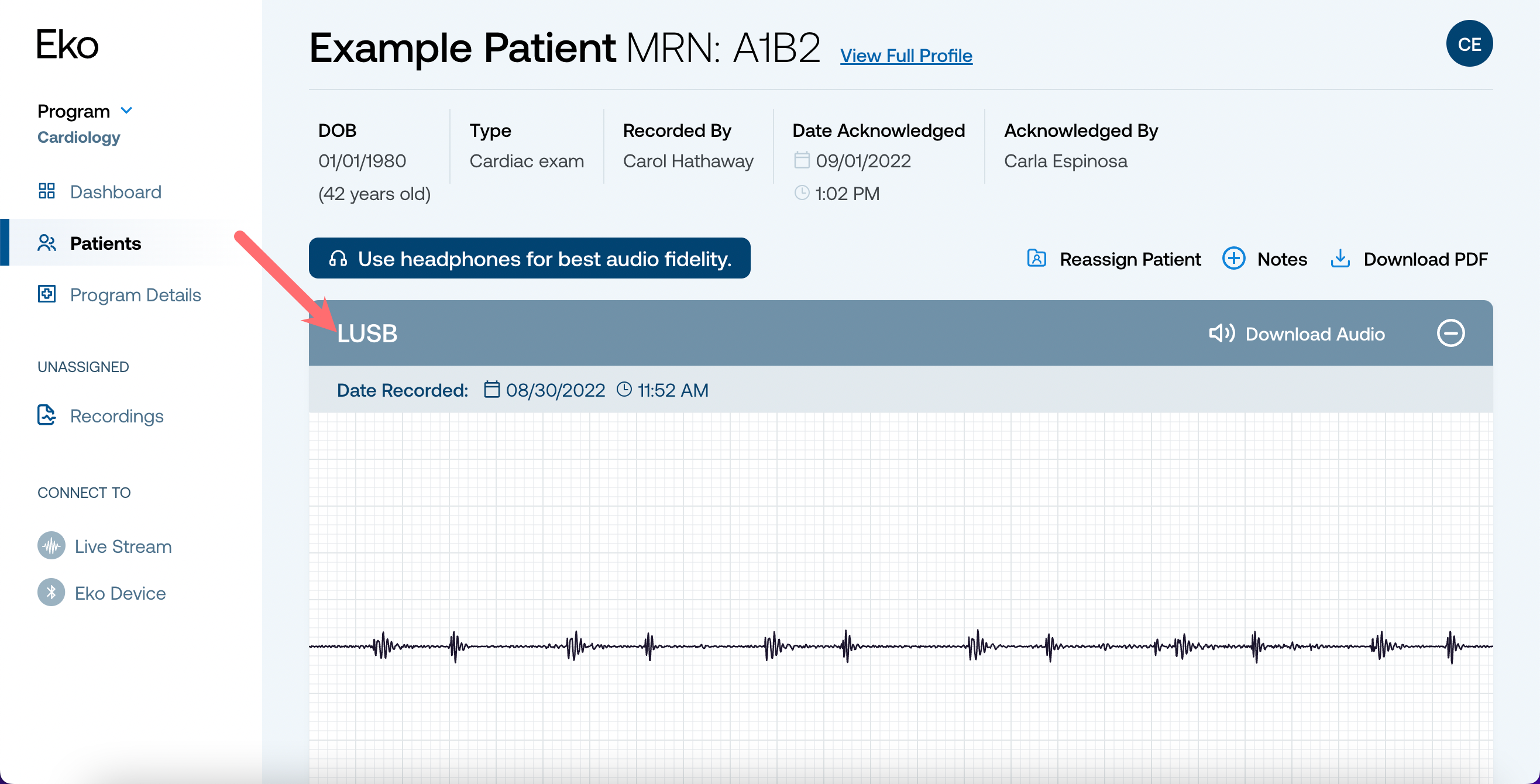Click the Dashboard grid icon
The height and width of the screenshot is (784, 1540).
coord(47,191)
